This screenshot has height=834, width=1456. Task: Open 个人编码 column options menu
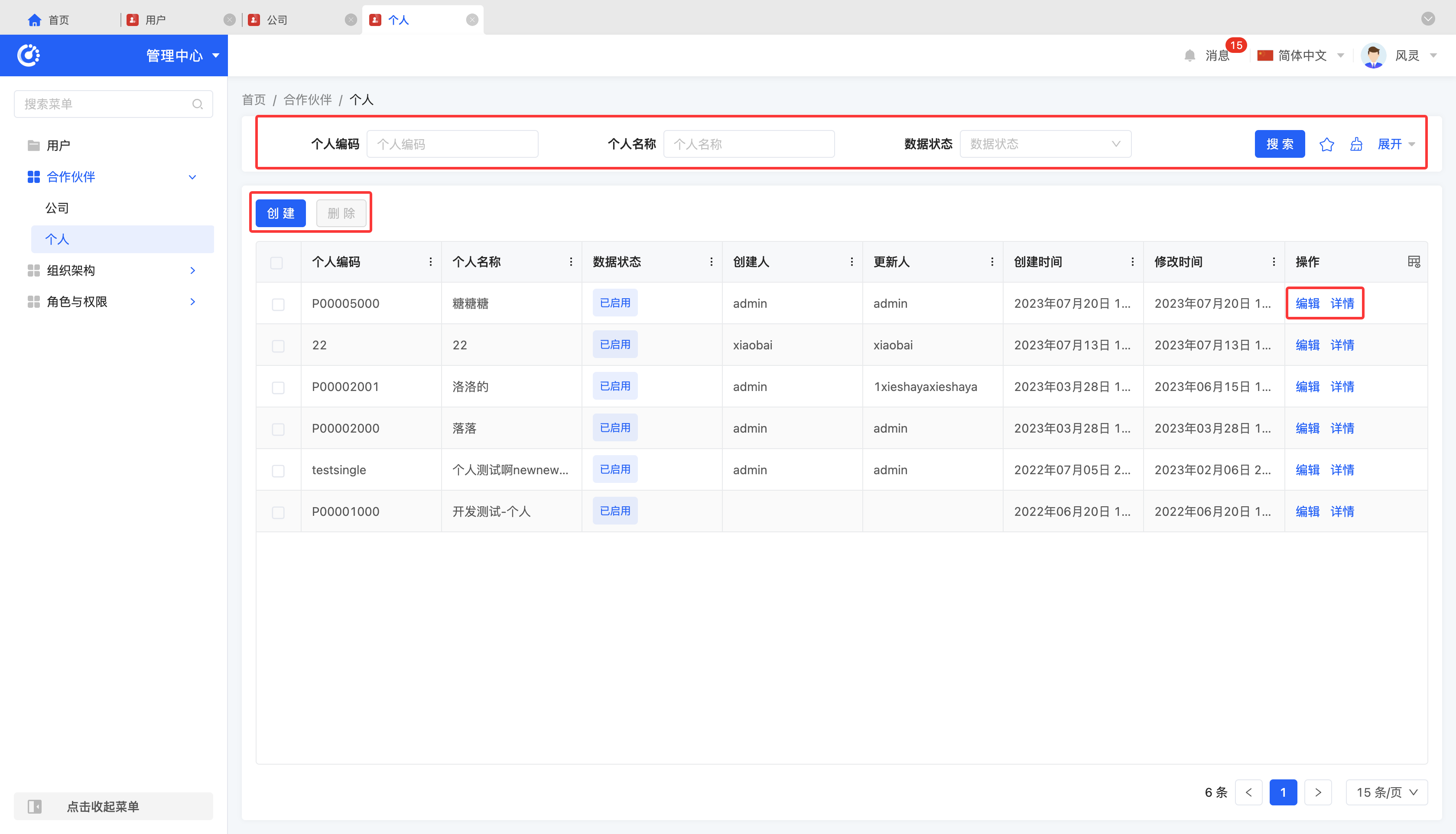point(431,262)
